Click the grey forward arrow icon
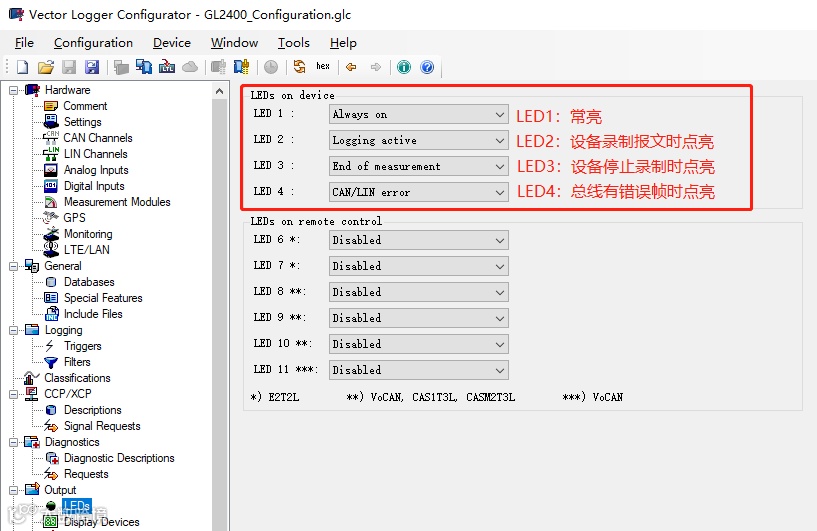The height and width of the screenshot is (531, 817). (375, 67)
